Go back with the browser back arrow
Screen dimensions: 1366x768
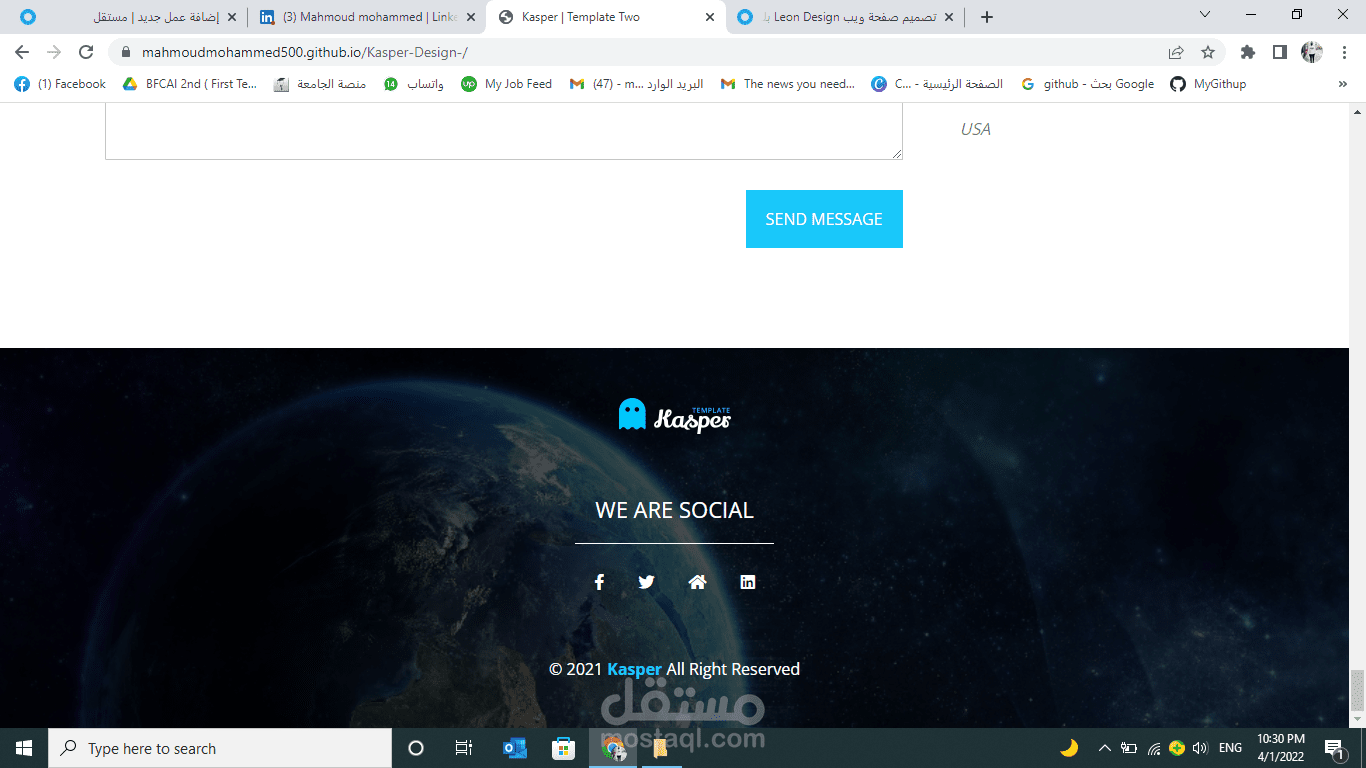pos(22,53)
